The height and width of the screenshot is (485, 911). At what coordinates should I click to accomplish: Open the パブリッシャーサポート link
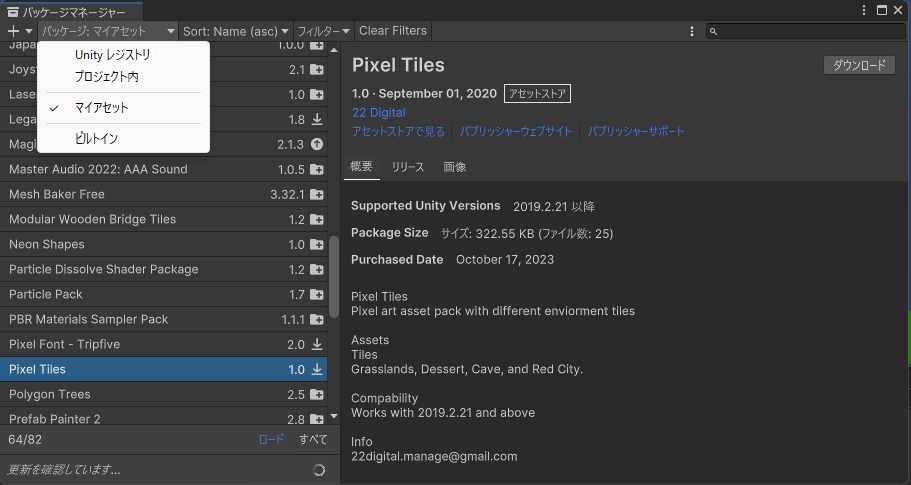tap(636, 132)
